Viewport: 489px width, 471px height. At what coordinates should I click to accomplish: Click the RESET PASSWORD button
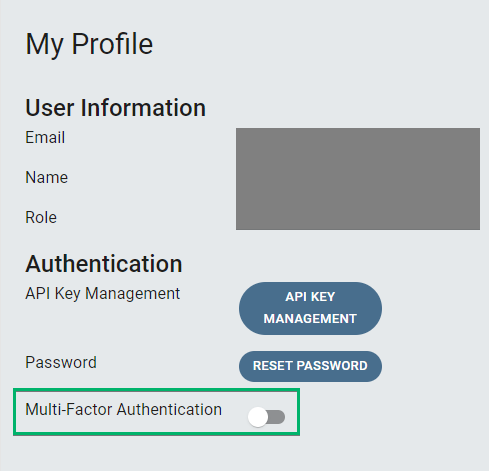[x=310, y=366]
